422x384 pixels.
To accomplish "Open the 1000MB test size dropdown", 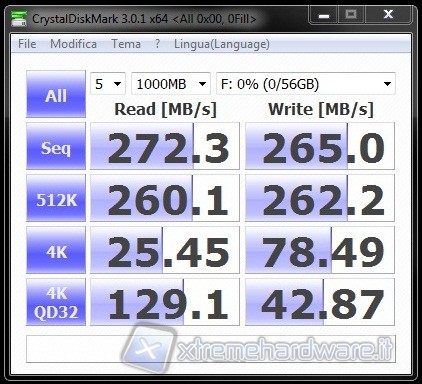I will (171, 84).
